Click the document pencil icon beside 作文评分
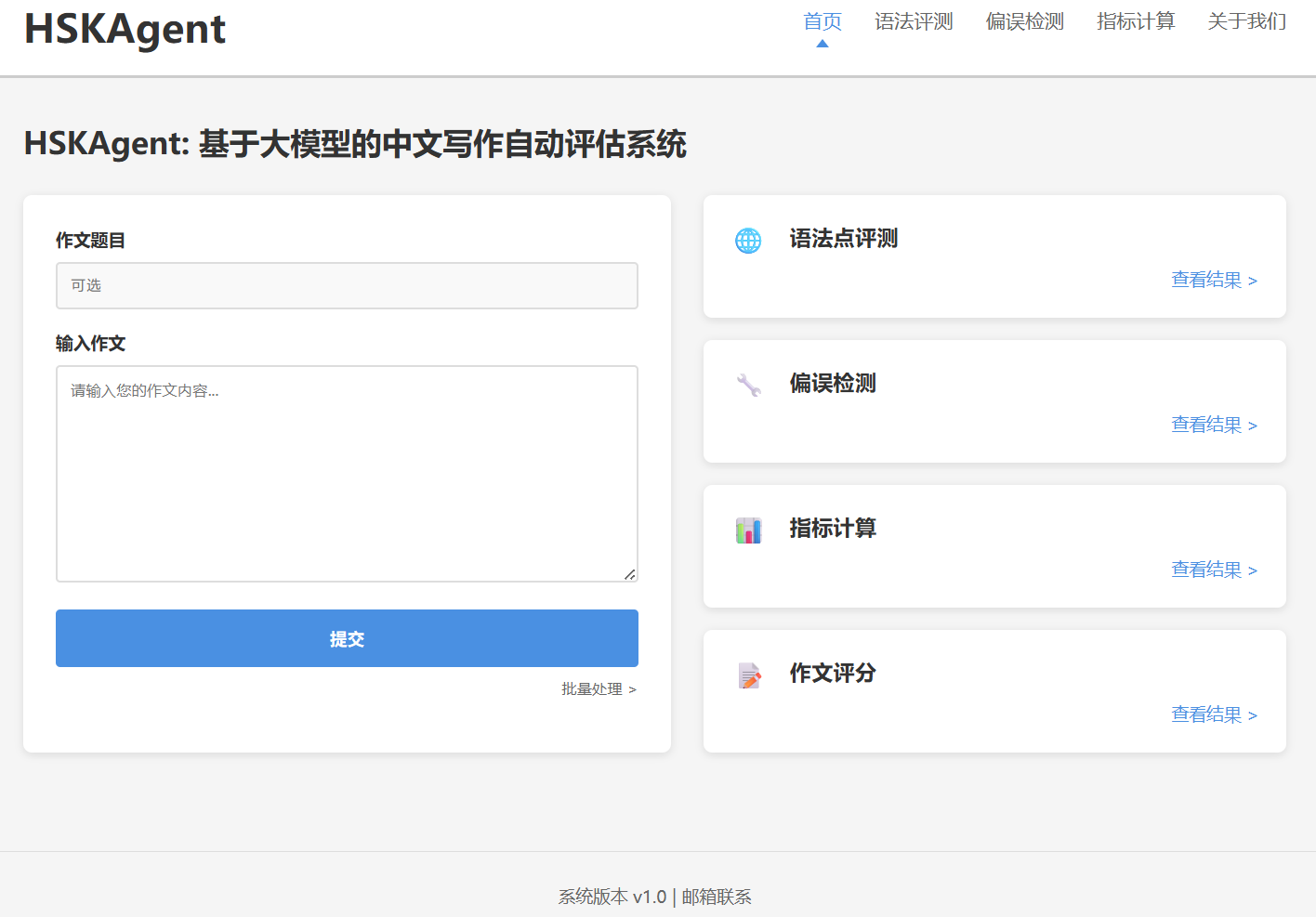The width and height of the screenshot is (1316, 917). pyautogui.click(x=749, y=675)
